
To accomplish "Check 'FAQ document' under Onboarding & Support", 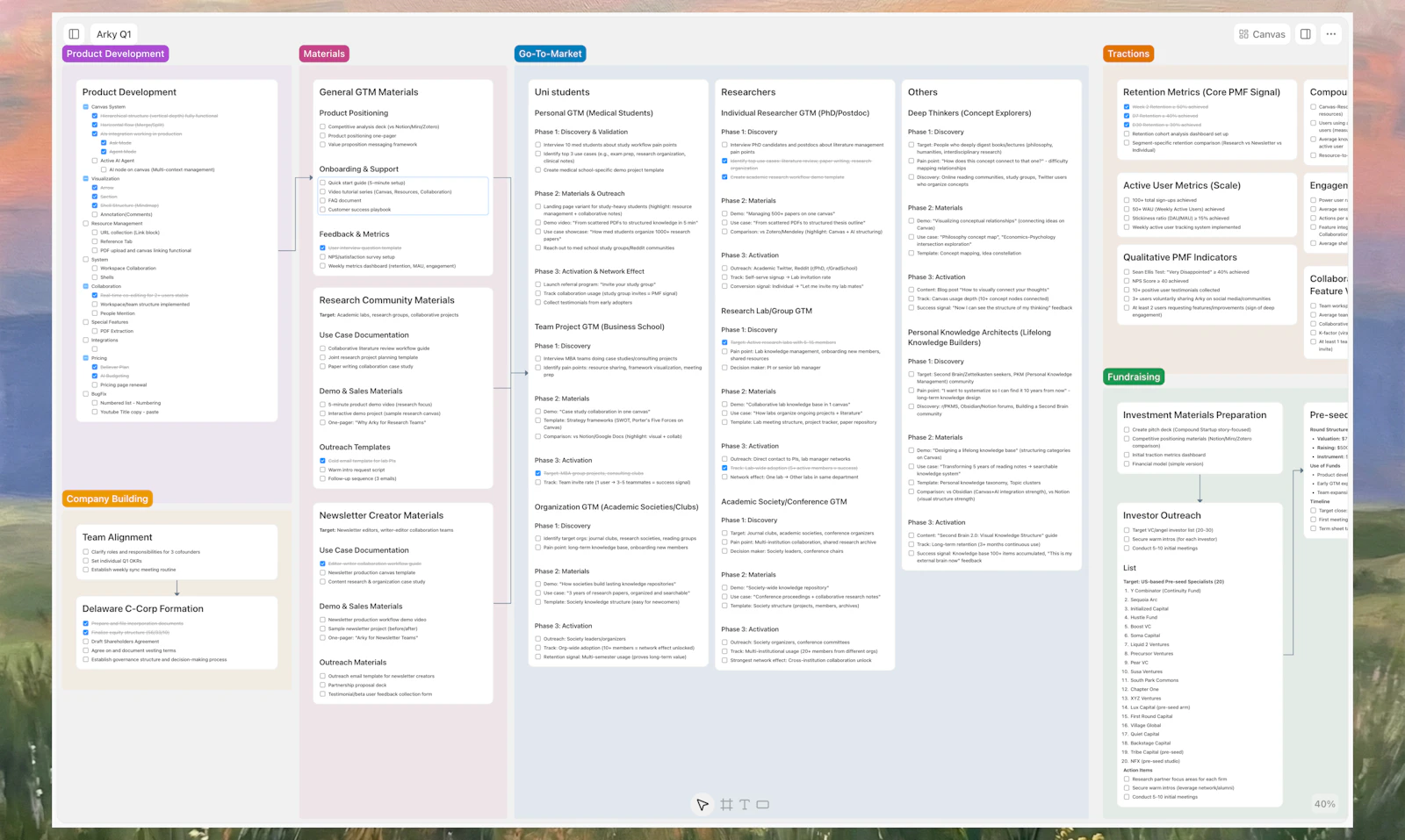I will pos(323,200).
